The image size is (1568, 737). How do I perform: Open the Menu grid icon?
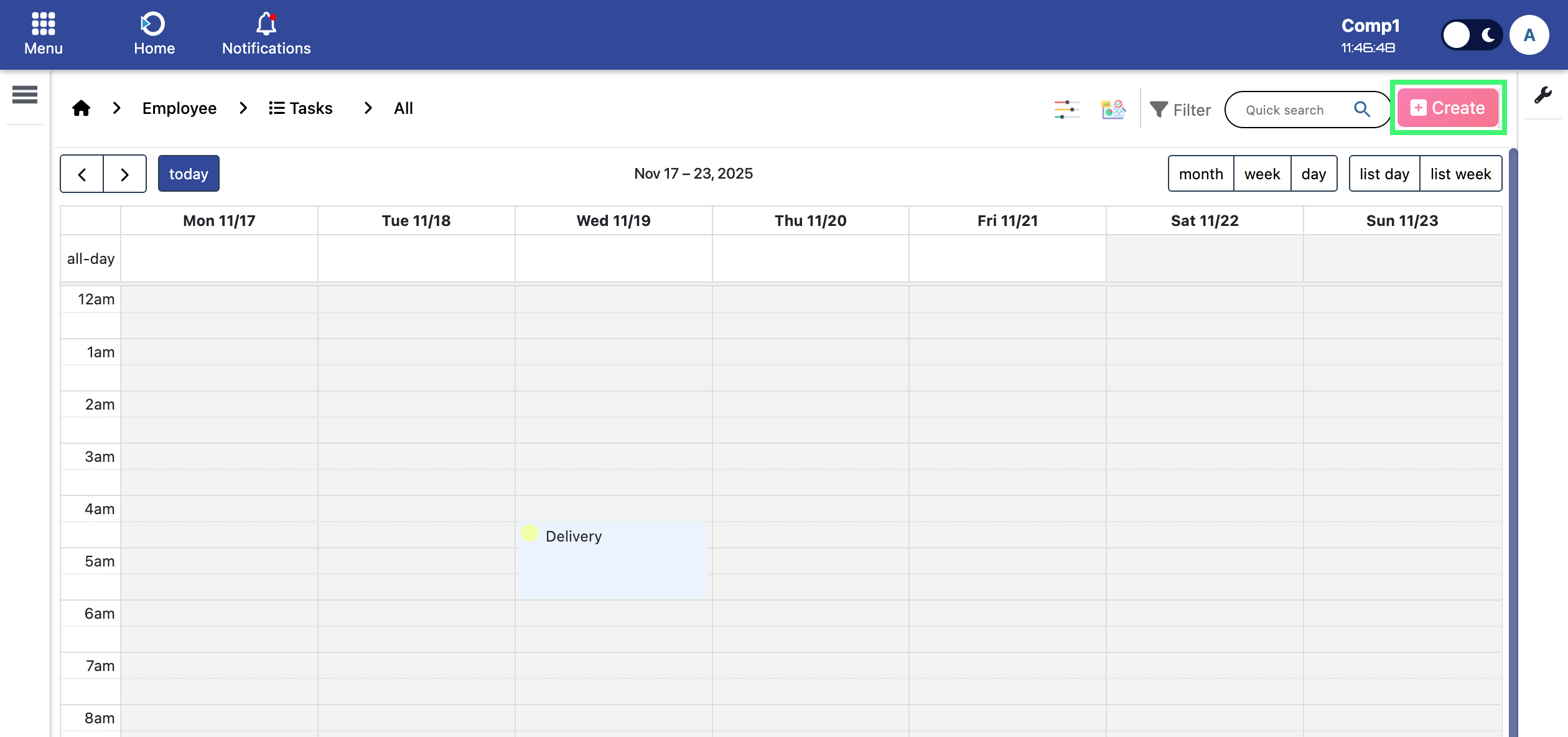tap(43, 24)
